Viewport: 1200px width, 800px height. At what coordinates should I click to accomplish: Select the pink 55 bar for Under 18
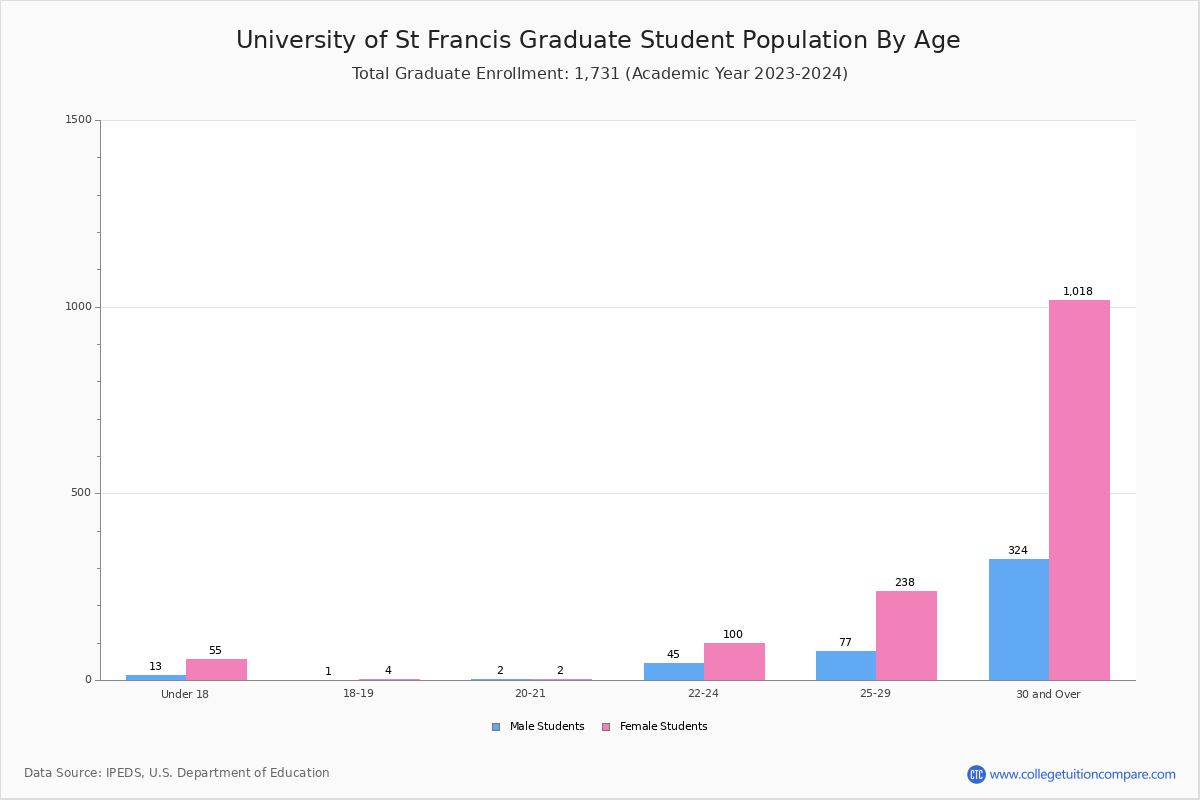216,670
